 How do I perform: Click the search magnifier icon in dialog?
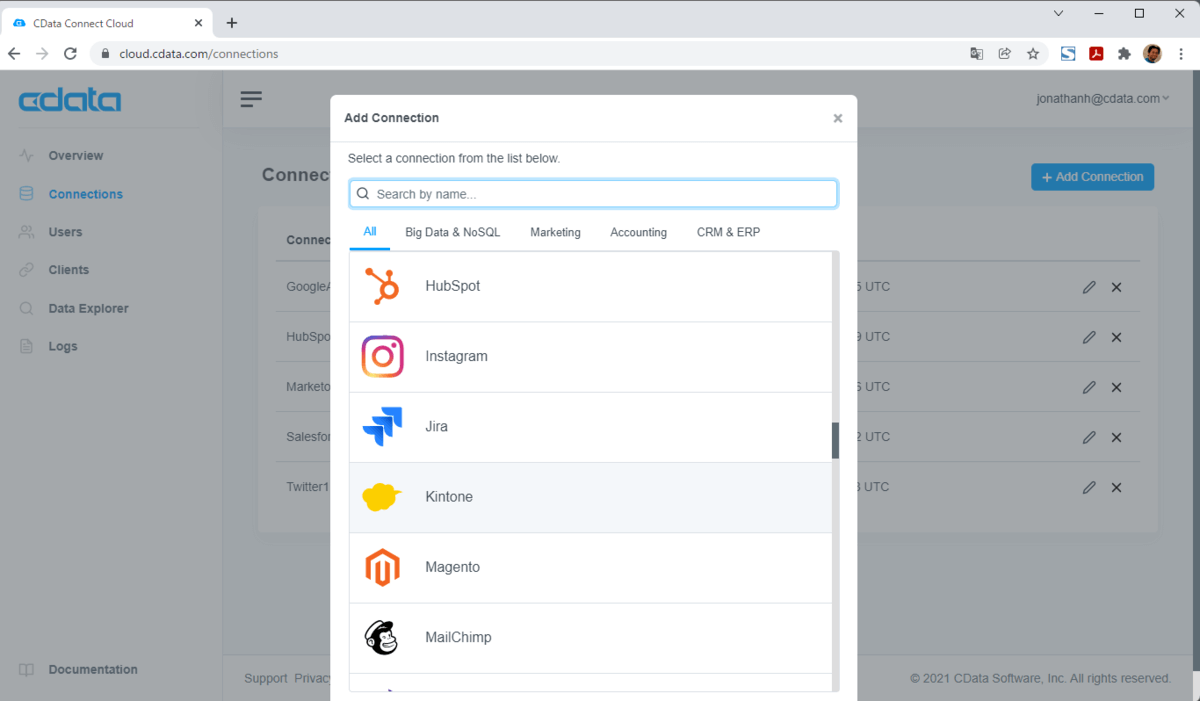pos(363,194)
